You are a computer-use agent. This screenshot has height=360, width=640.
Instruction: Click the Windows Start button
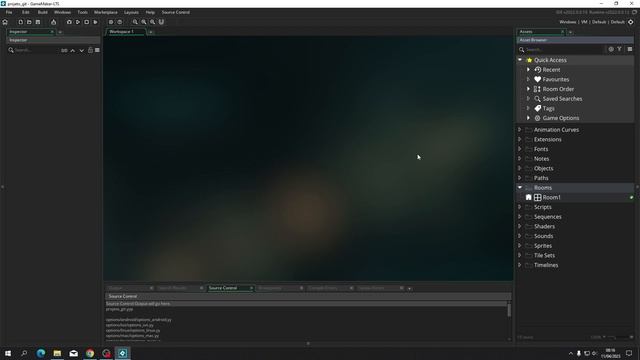pos(8,353)
